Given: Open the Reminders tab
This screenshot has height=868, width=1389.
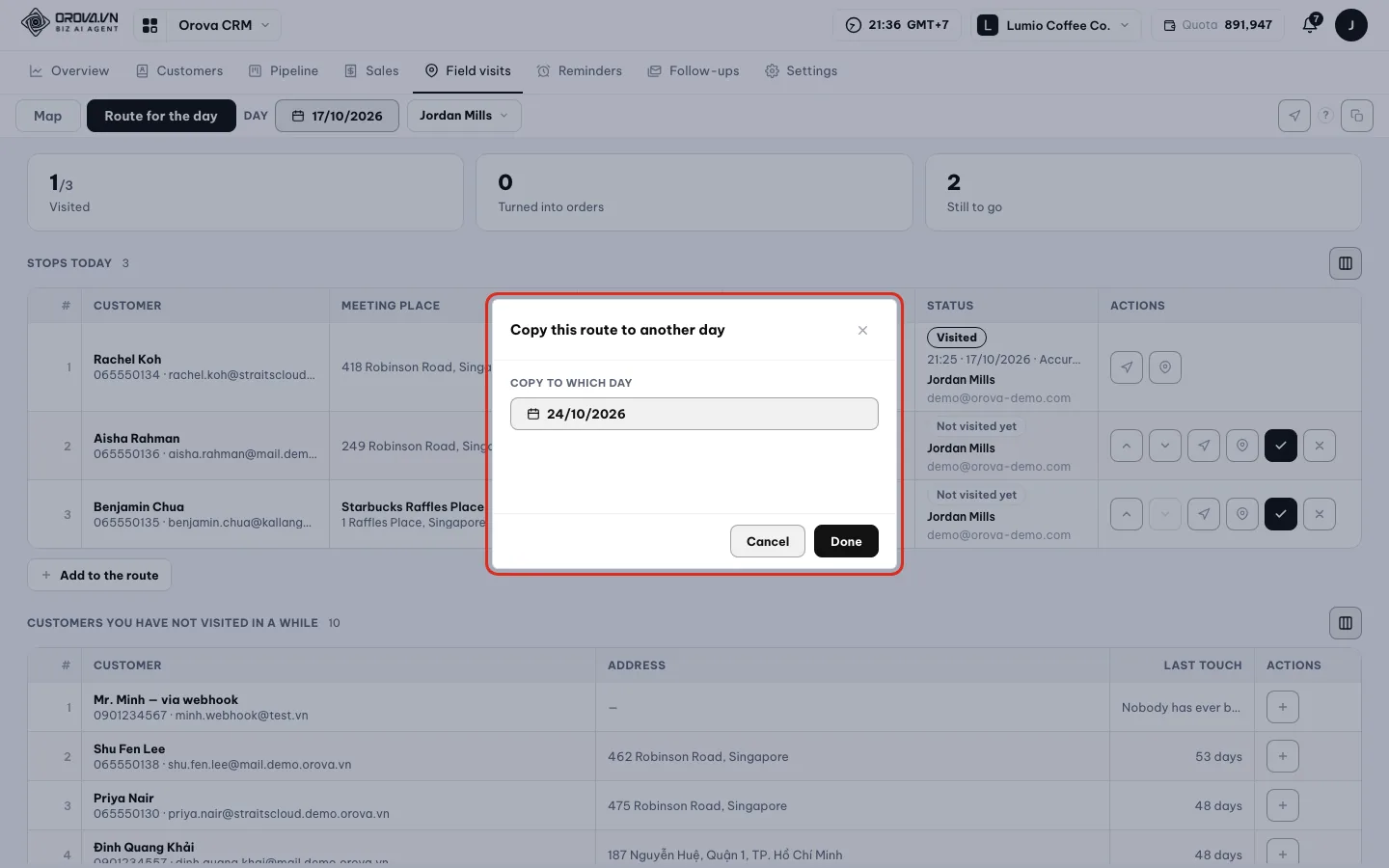Looking at the screenshot, I should tap(580, 70).
